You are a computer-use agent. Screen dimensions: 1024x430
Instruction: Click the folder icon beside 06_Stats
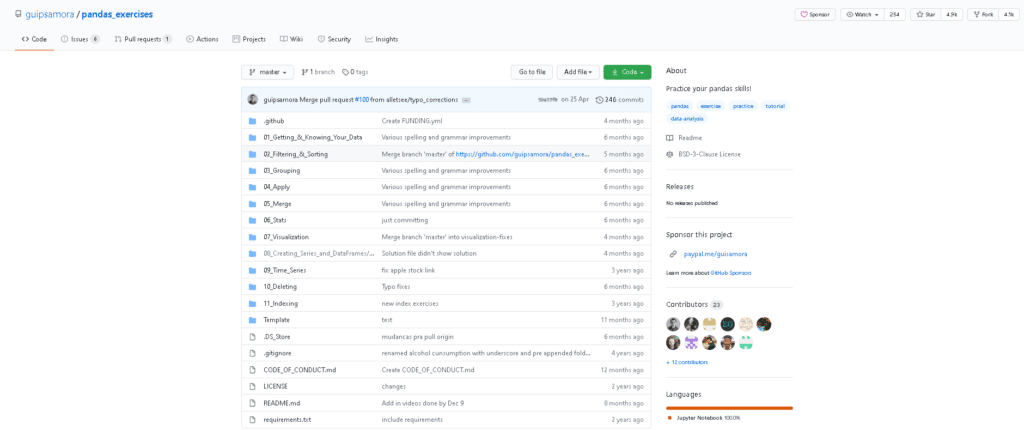click(x=252, y=220)
